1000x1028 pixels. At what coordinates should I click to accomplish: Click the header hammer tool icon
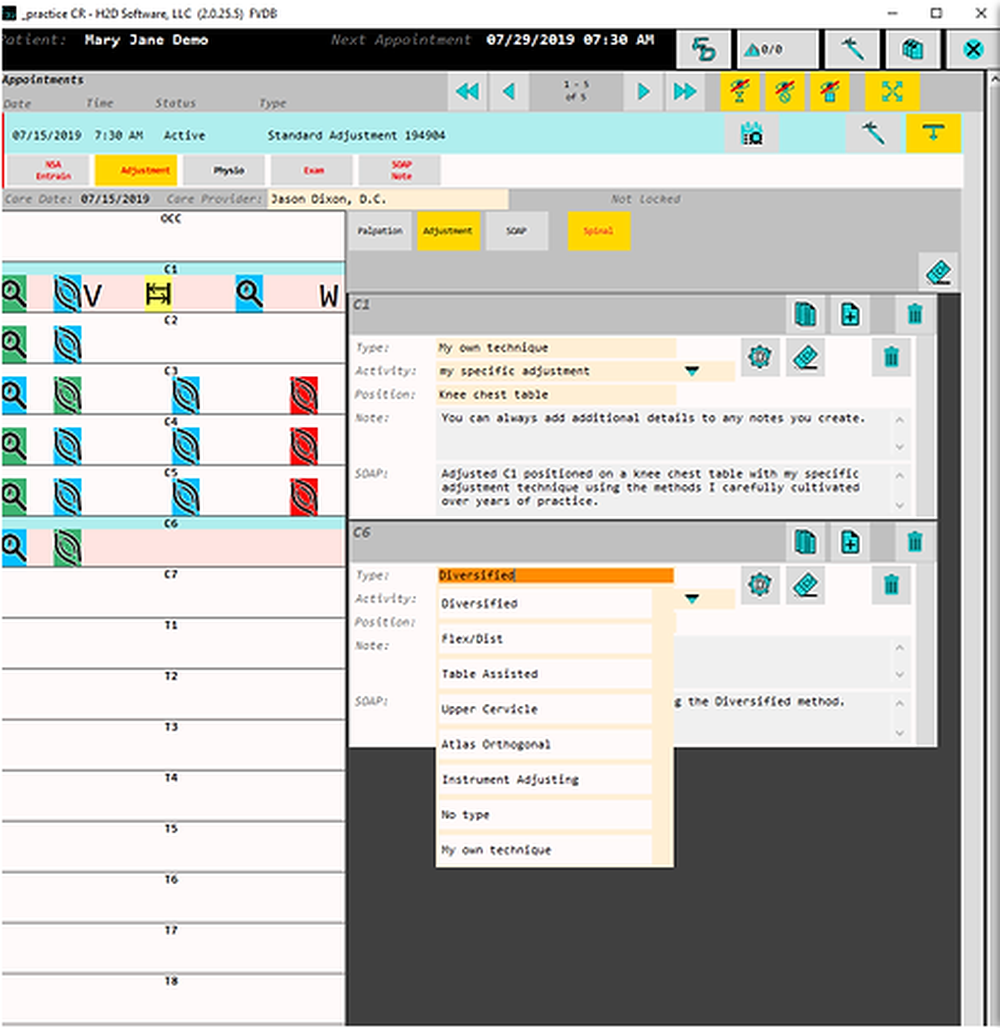(x=852, y=49)
